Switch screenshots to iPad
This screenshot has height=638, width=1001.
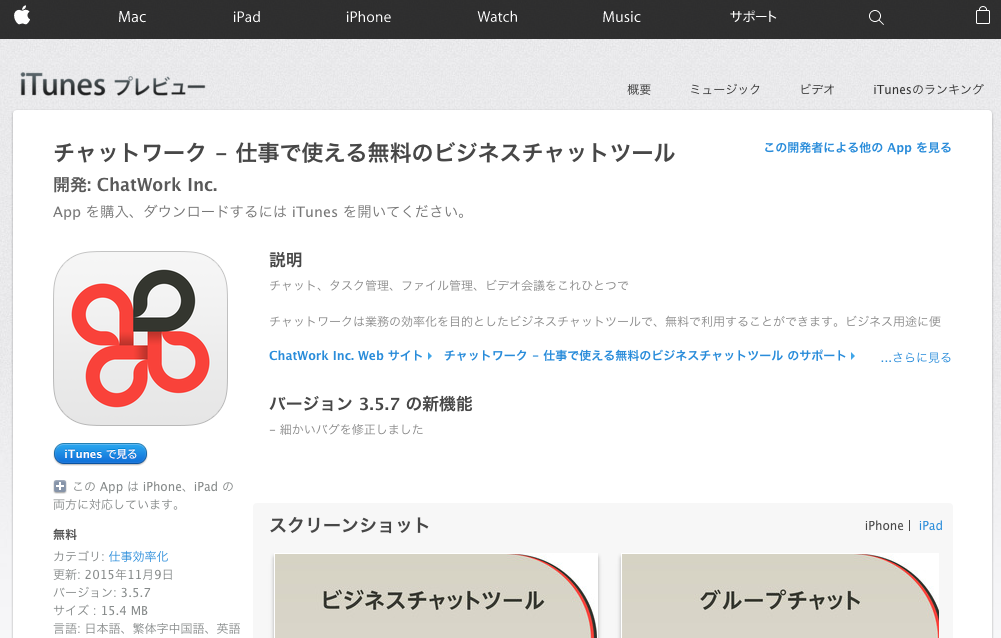click(x=931, y=526)
